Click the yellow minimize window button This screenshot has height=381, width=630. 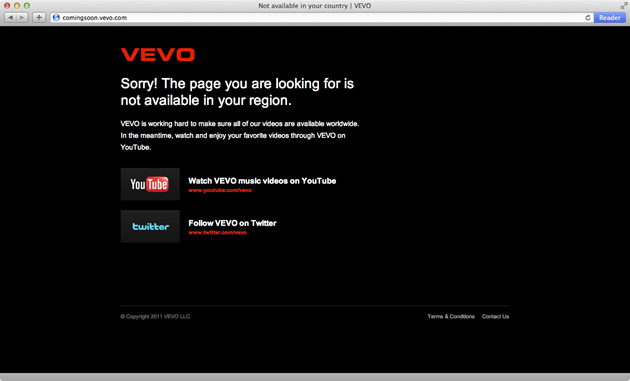(17, 6)
